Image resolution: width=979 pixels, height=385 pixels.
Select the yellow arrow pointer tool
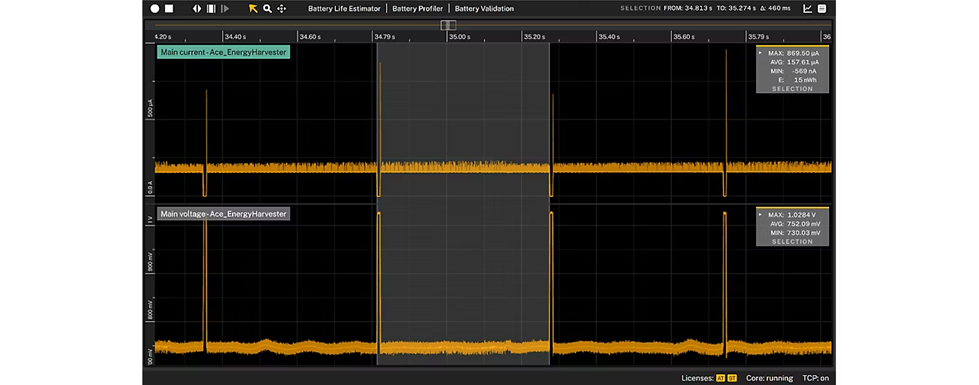point(253,9)
